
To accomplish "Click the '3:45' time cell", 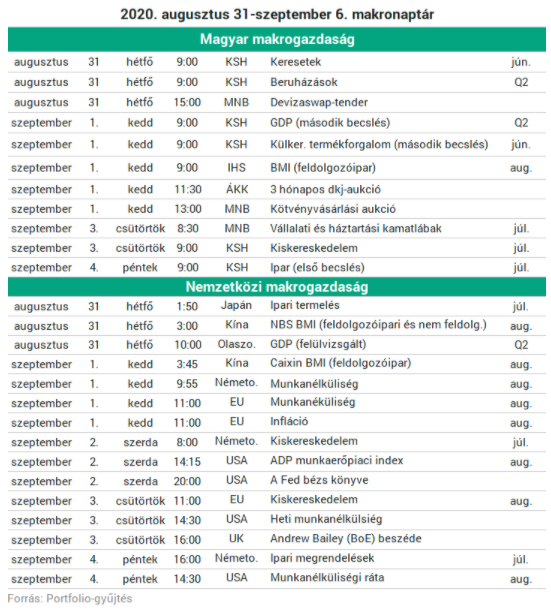I will (187, 364).
